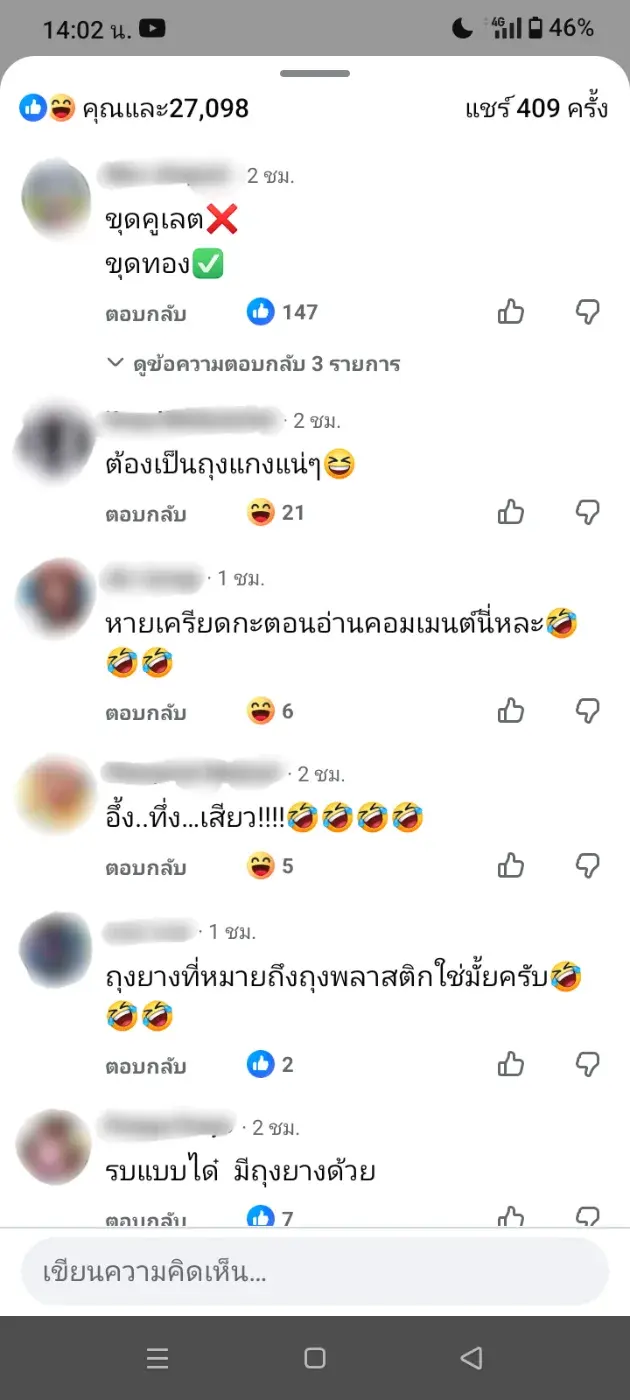
Task: Tap the Android back navigation button
Action: coord(471,1357)
